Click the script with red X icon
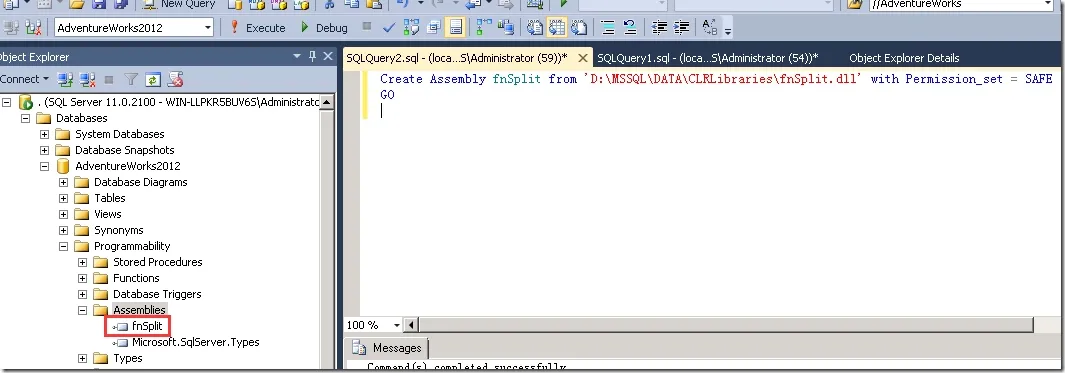Viewport: 1065px width, 373px height. pos(175,79)
